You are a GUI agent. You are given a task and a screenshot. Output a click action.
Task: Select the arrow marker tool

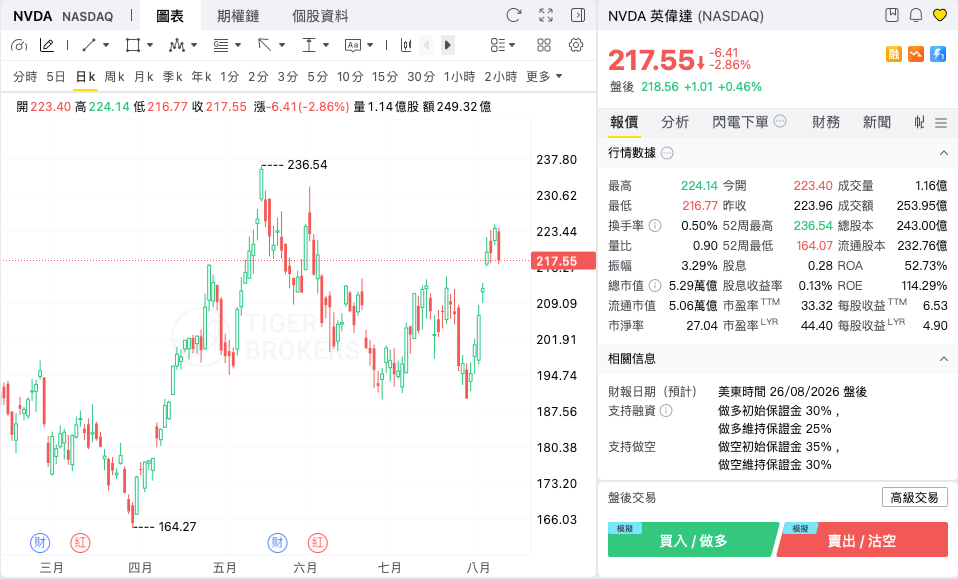[265, 45]
